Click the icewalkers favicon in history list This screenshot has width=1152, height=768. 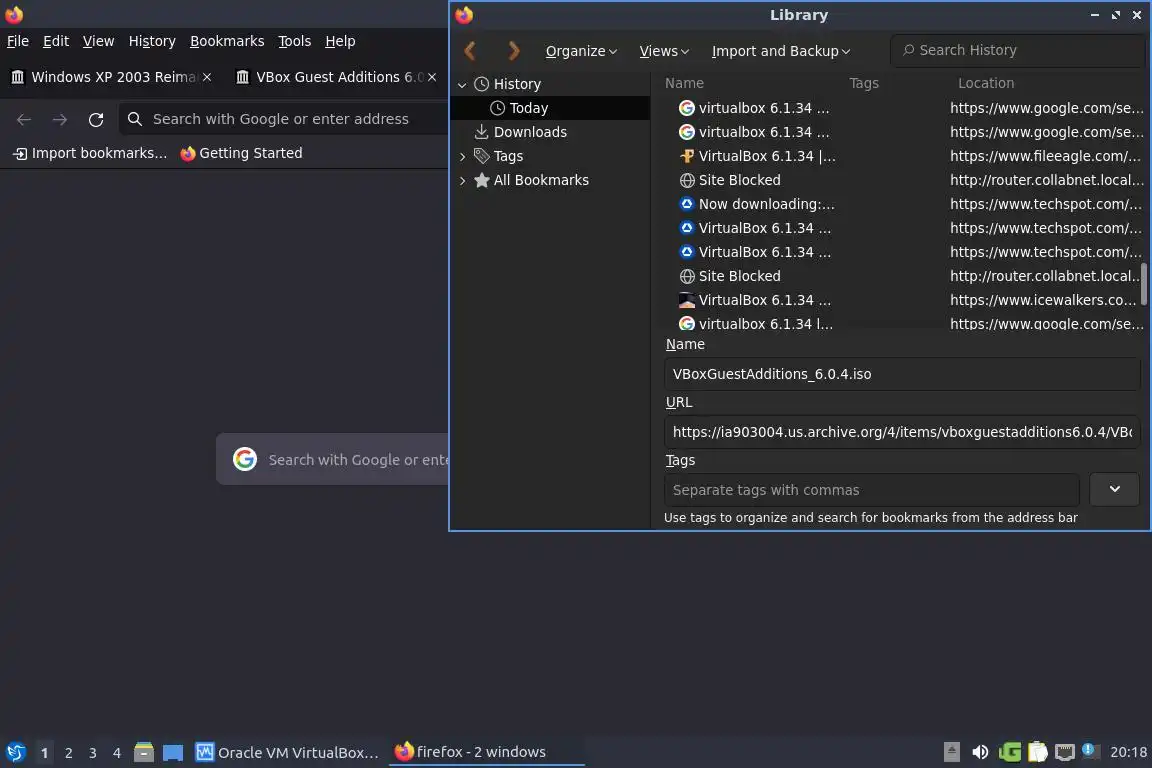687,300
